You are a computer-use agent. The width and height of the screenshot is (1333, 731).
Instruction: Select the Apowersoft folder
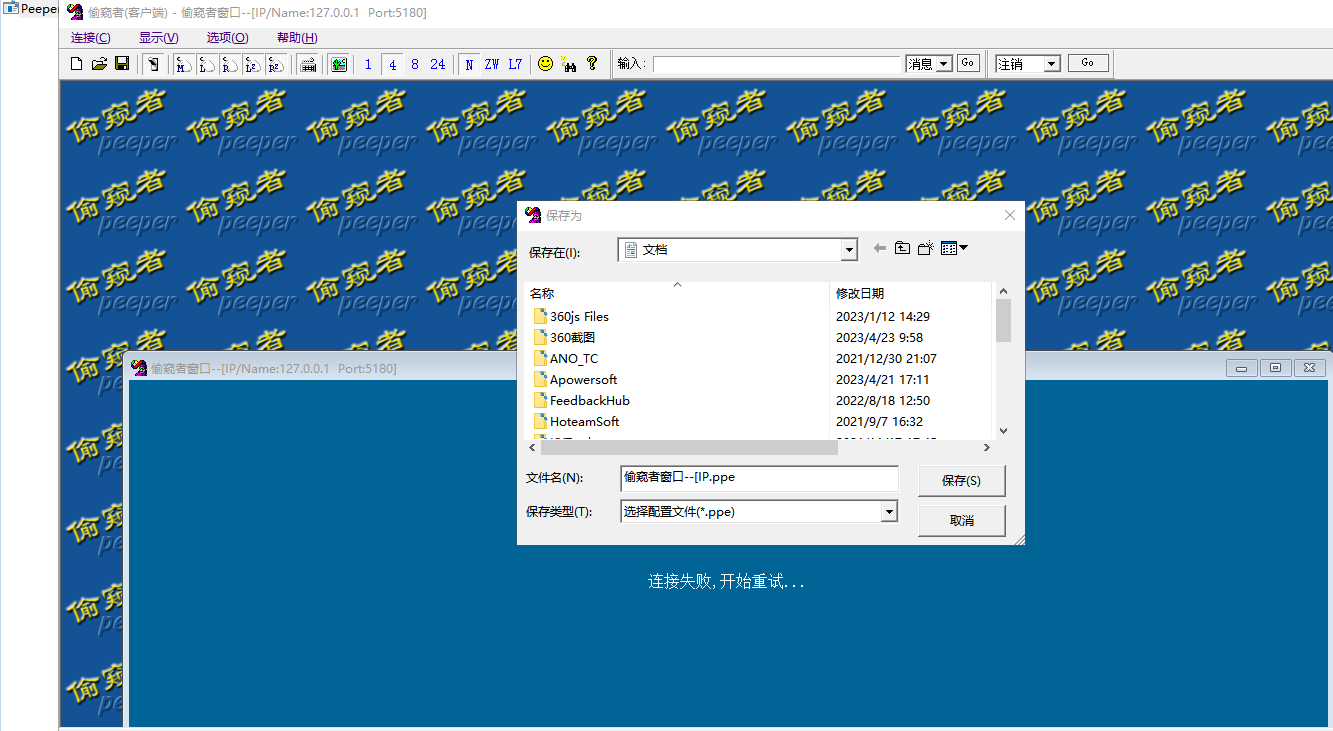(575, 379)
